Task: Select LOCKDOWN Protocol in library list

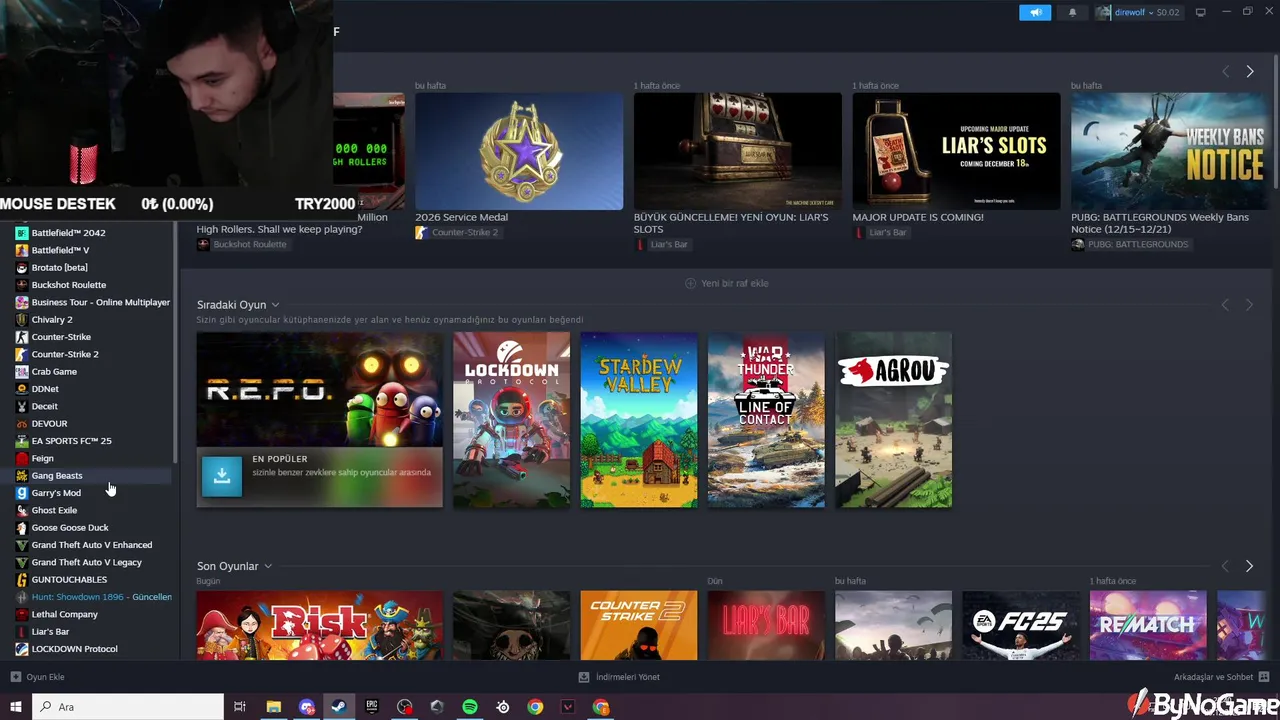Action: (74, 649)
